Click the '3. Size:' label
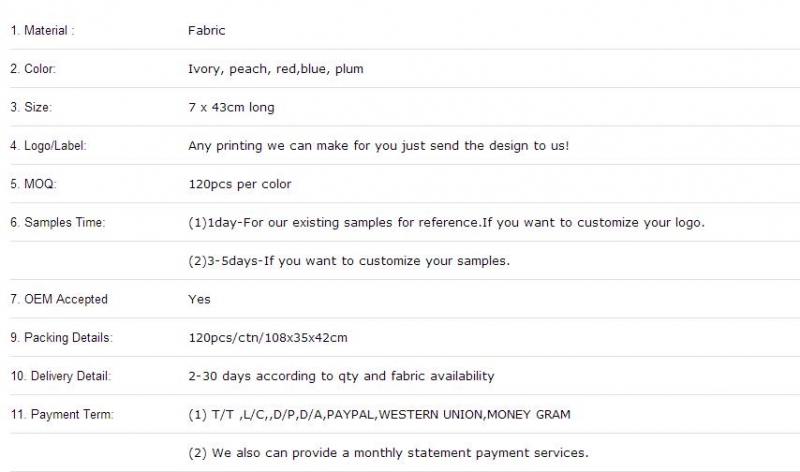800x472 pixels. [31, 107]
